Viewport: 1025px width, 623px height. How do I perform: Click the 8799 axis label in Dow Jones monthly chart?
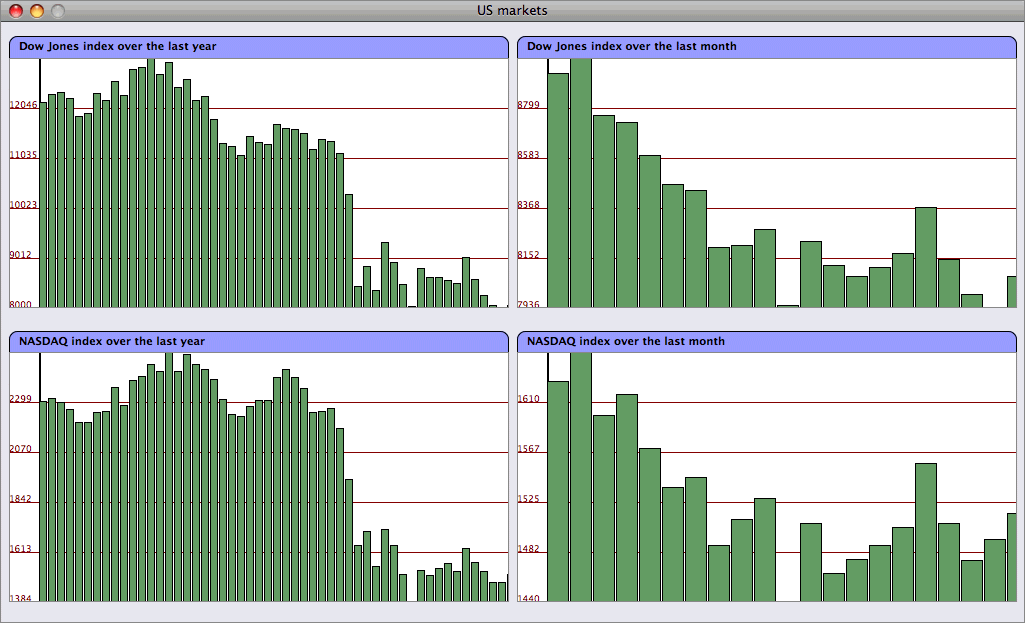pyautogui.click(x=530, y=105)
